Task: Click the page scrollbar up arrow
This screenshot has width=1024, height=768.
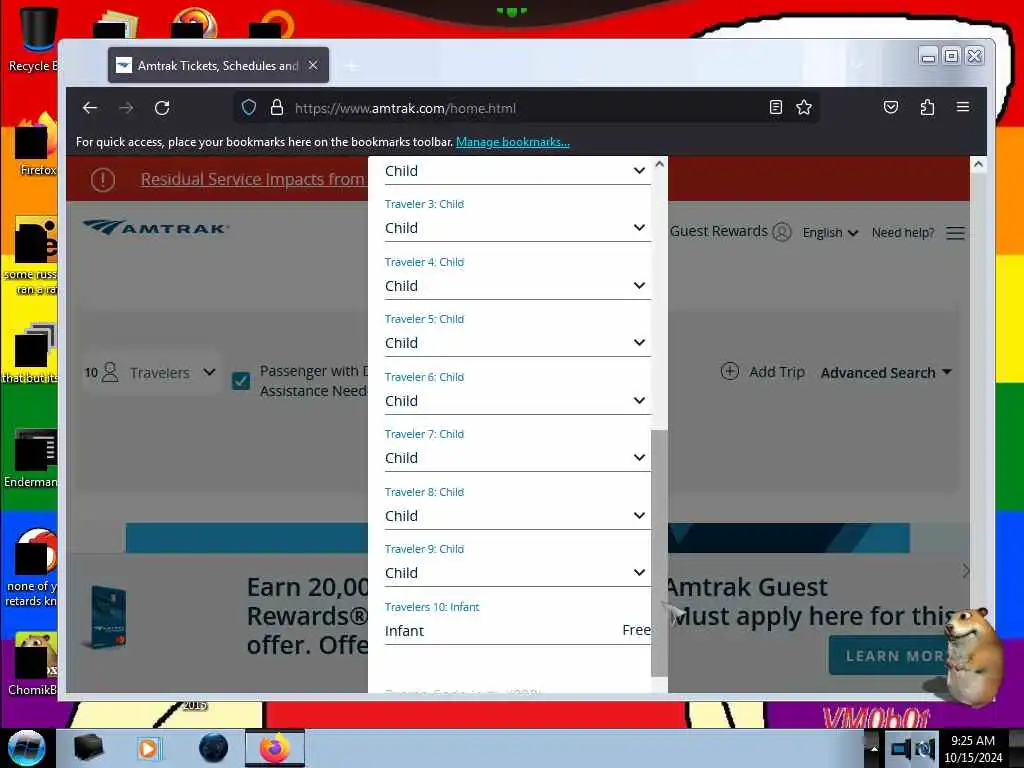Action: tap(978, 164)
